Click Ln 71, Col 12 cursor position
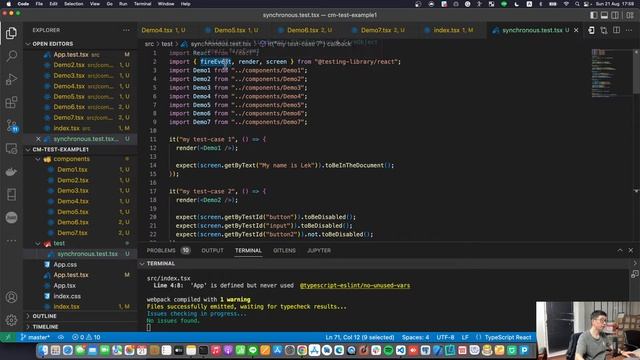Image resolution: width=640 pixels, height=360 pixels. pos(360,337)
